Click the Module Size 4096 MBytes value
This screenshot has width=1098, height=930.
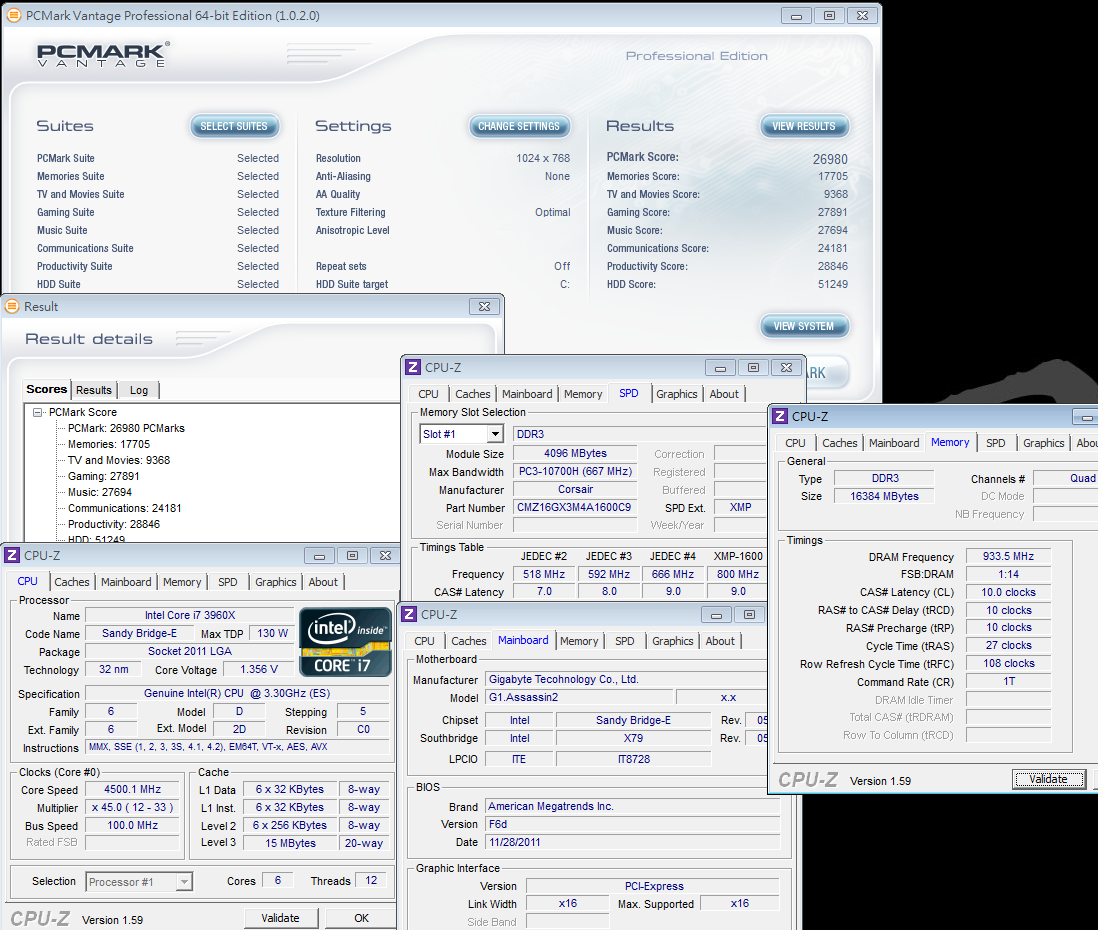[x=575, y=453]
